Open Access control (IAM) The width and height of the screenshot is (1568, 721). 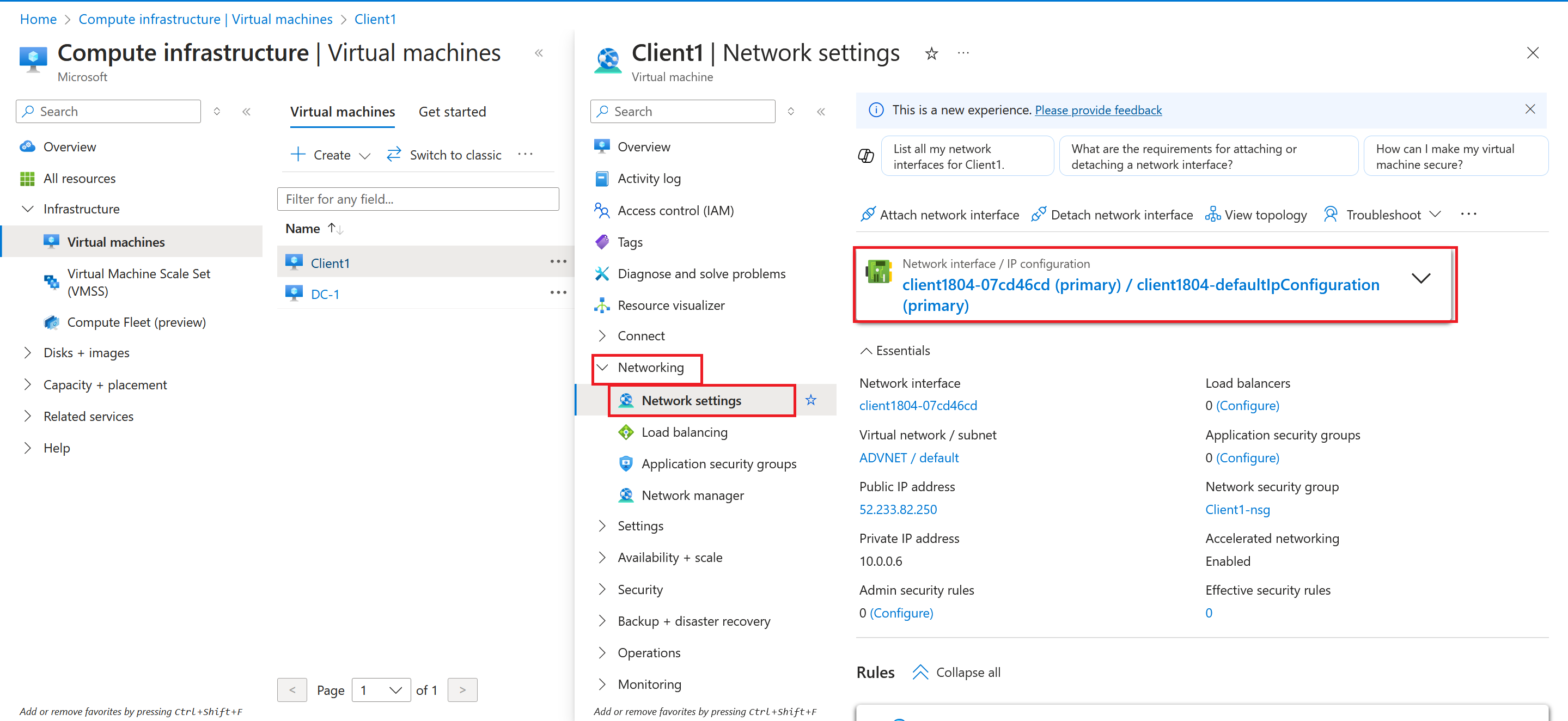click(x=676, y=211)
